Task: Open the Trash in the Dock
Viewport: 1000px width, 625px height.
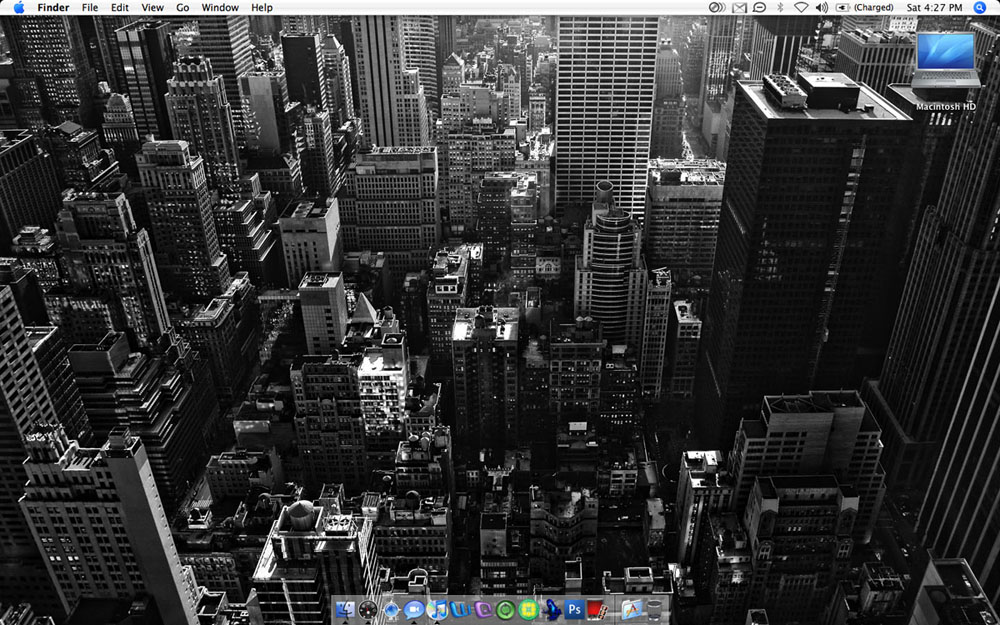Action: point(654,610)
